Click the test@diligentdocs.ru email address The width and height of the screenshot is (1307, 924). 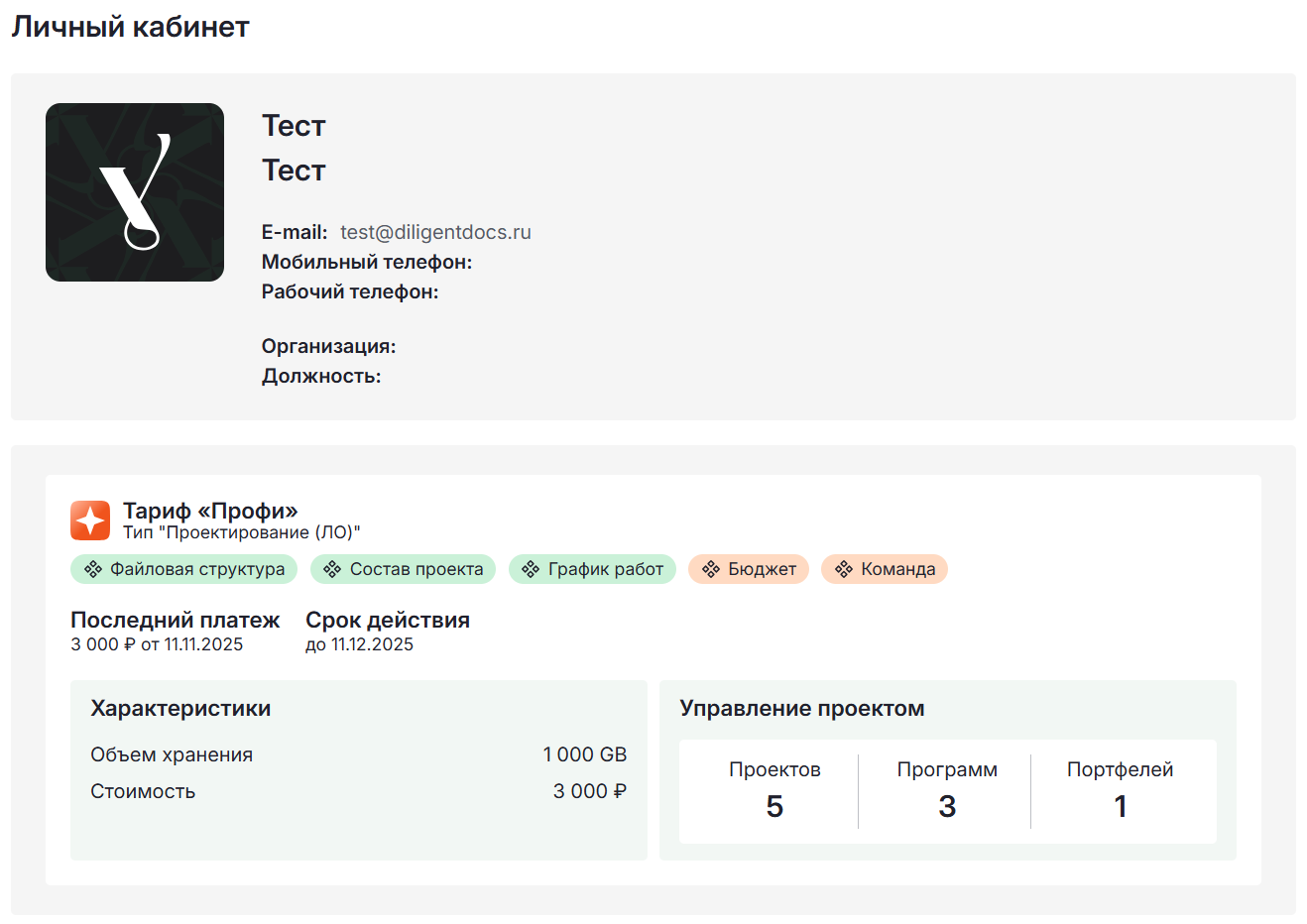tap(435, 232)
